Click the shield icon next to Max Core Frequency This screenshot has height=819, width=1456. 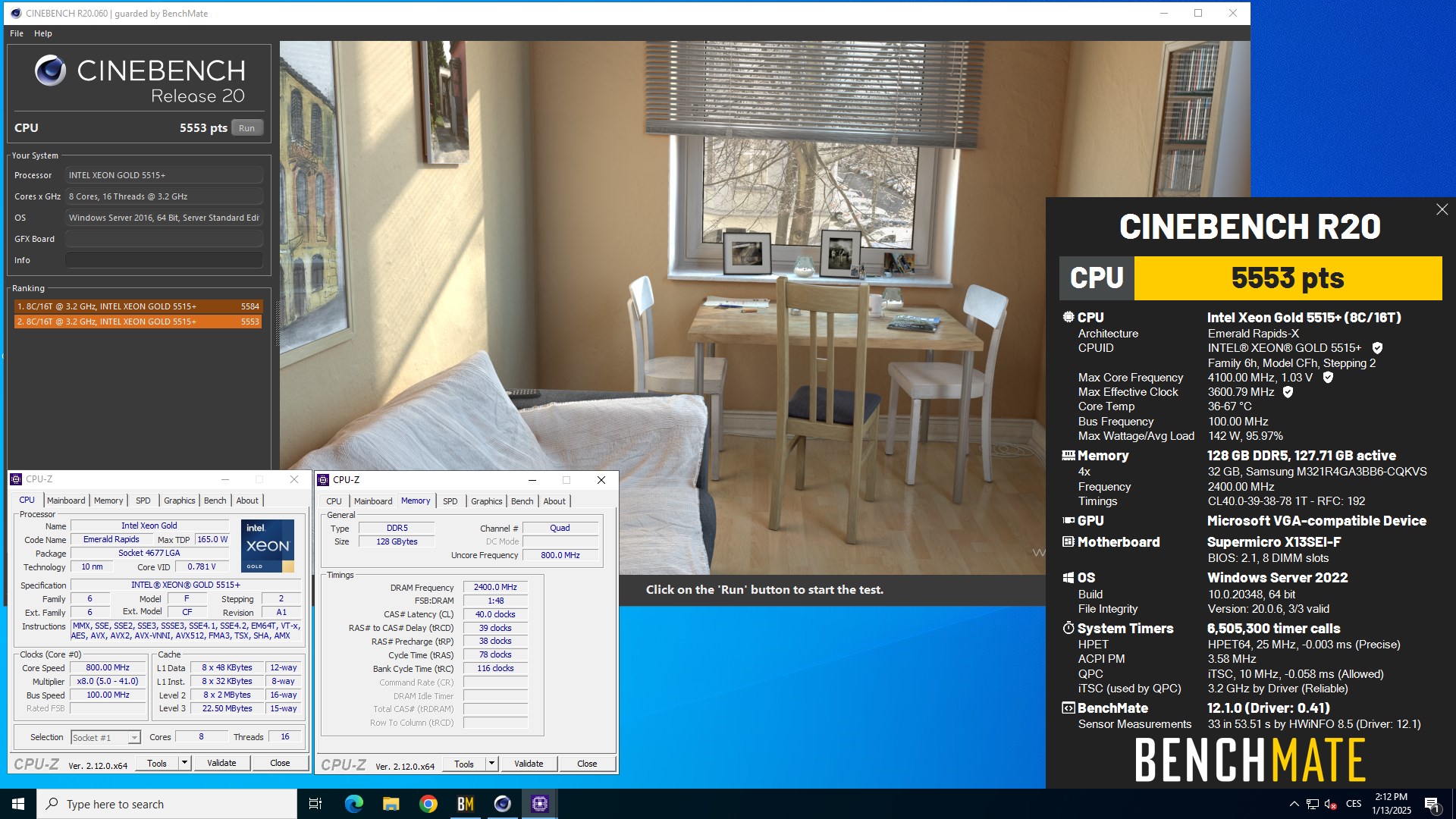1328,377
